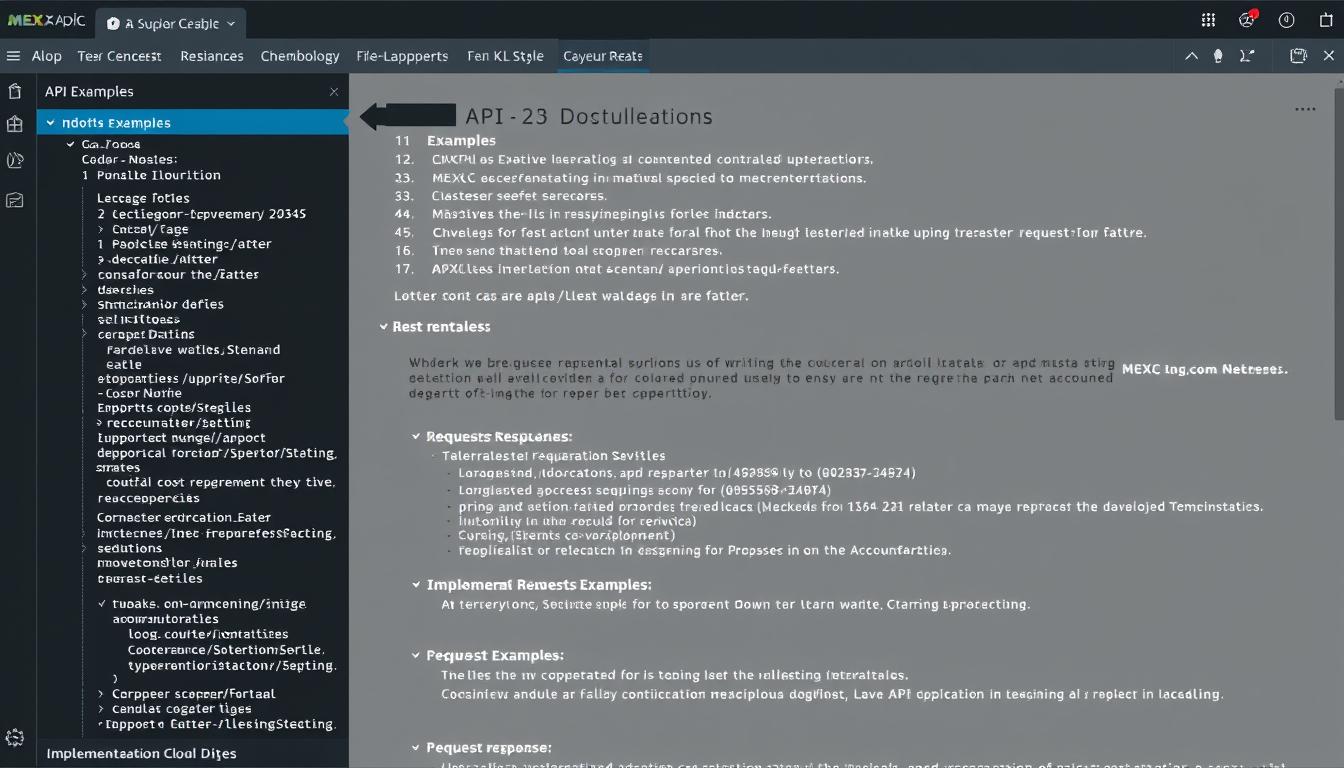Collapse the Implemeral Remests Examples section
Screen dimensions: 1344x768
point(417,585)
